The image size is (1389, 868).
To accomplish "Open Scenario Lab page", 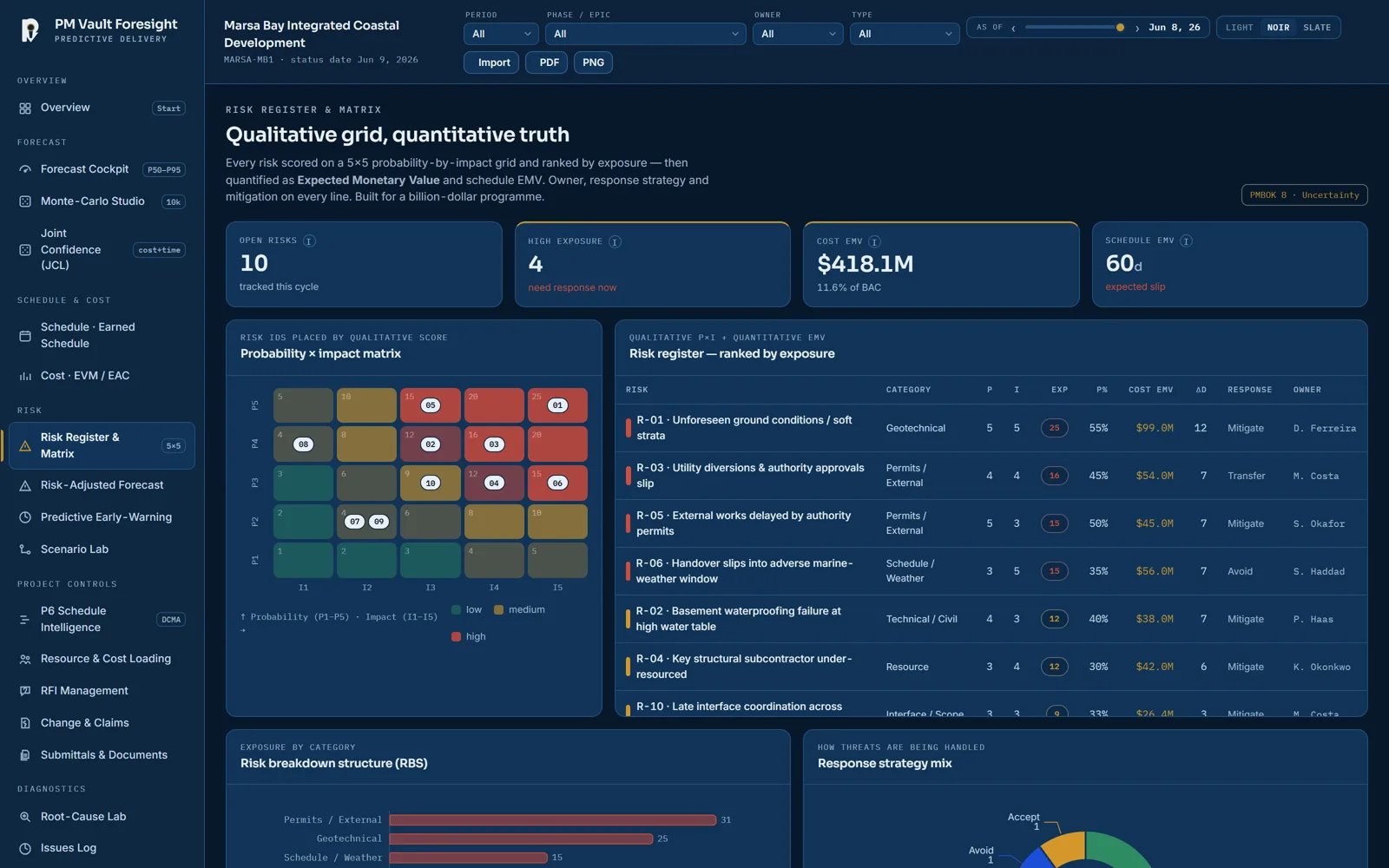I will point(102,549).
